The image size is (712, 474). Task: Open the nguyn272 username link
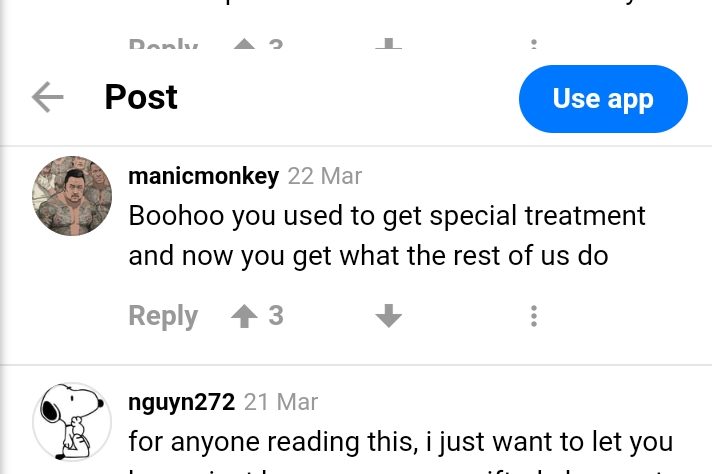182,402
